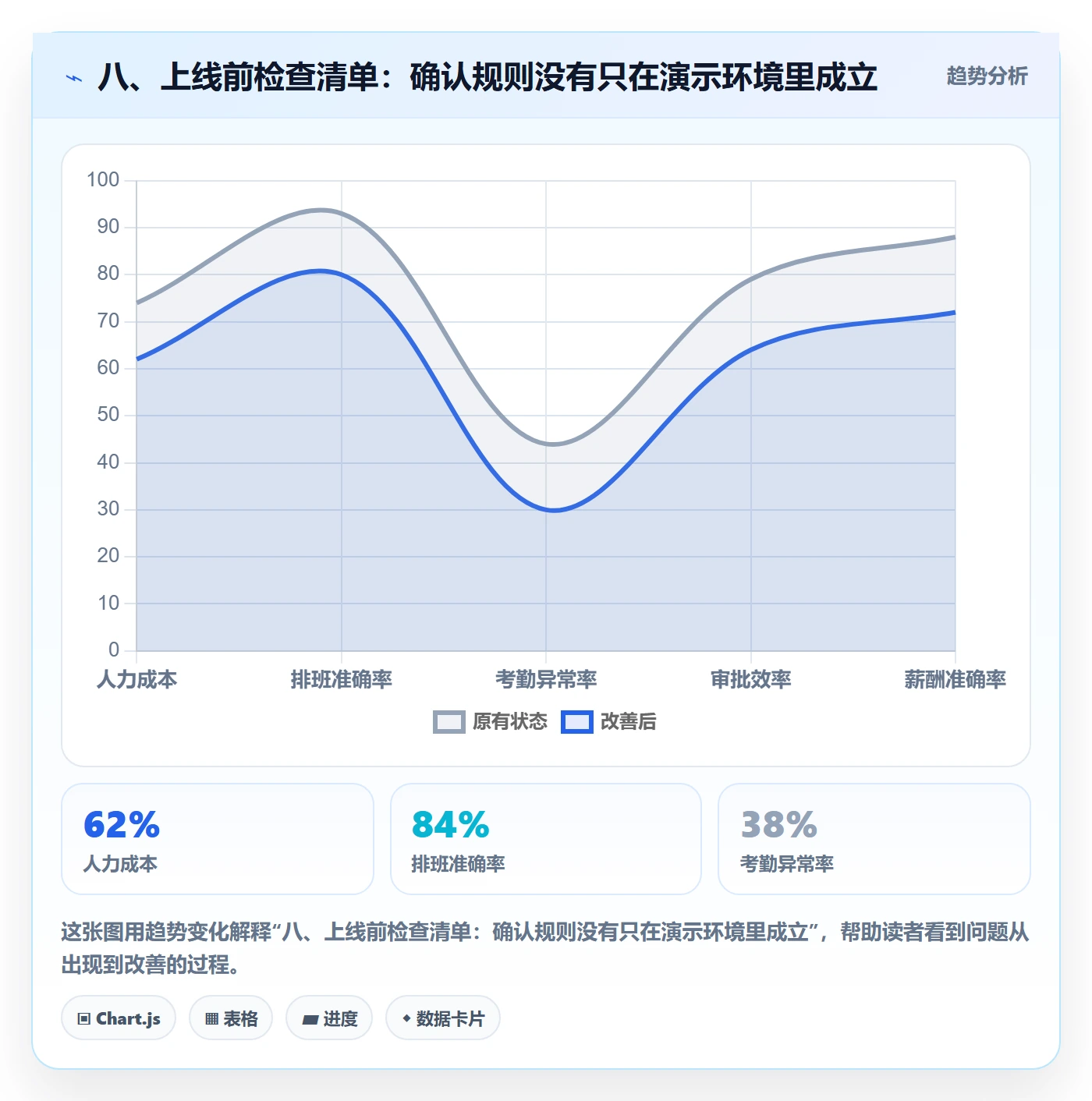Screen dimensions: 1092x1101
Task: Click the 人力成本 x-axis label
Action: pyautogui.click(x=137, y=679)
